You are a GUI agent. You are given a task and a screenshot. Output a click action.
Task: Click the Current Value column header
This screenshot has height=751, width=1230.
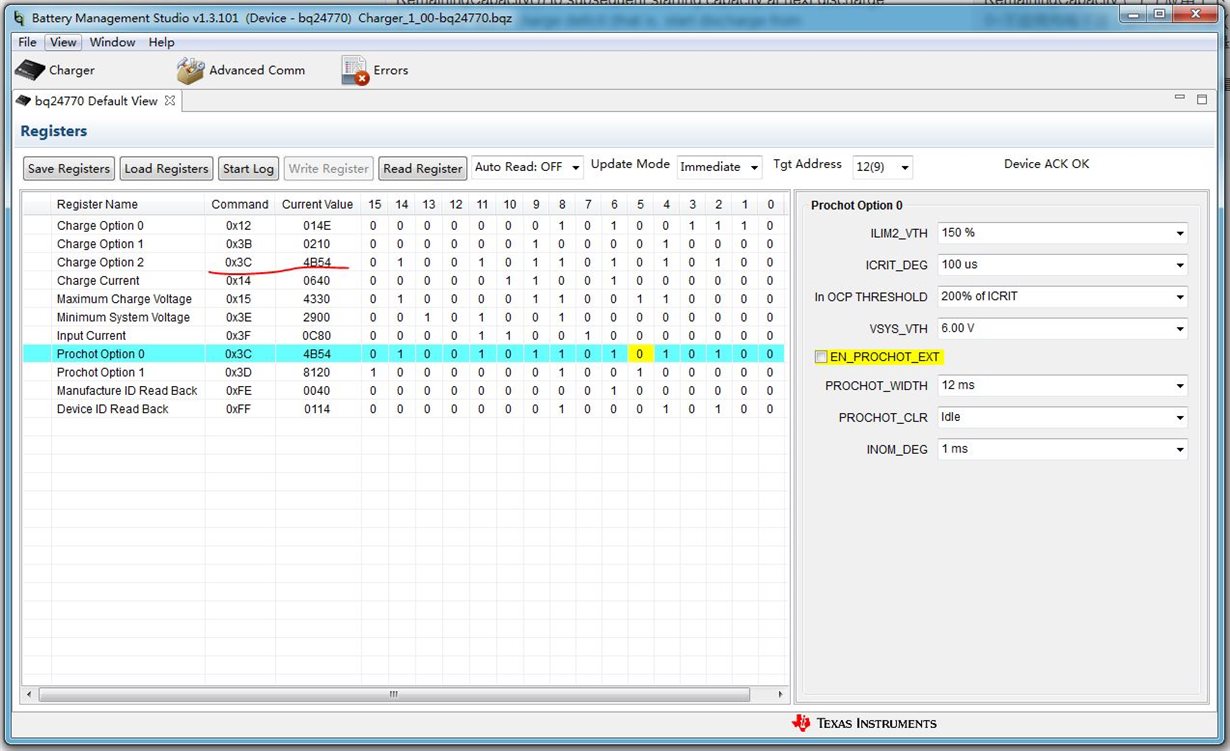pos(317,204)
